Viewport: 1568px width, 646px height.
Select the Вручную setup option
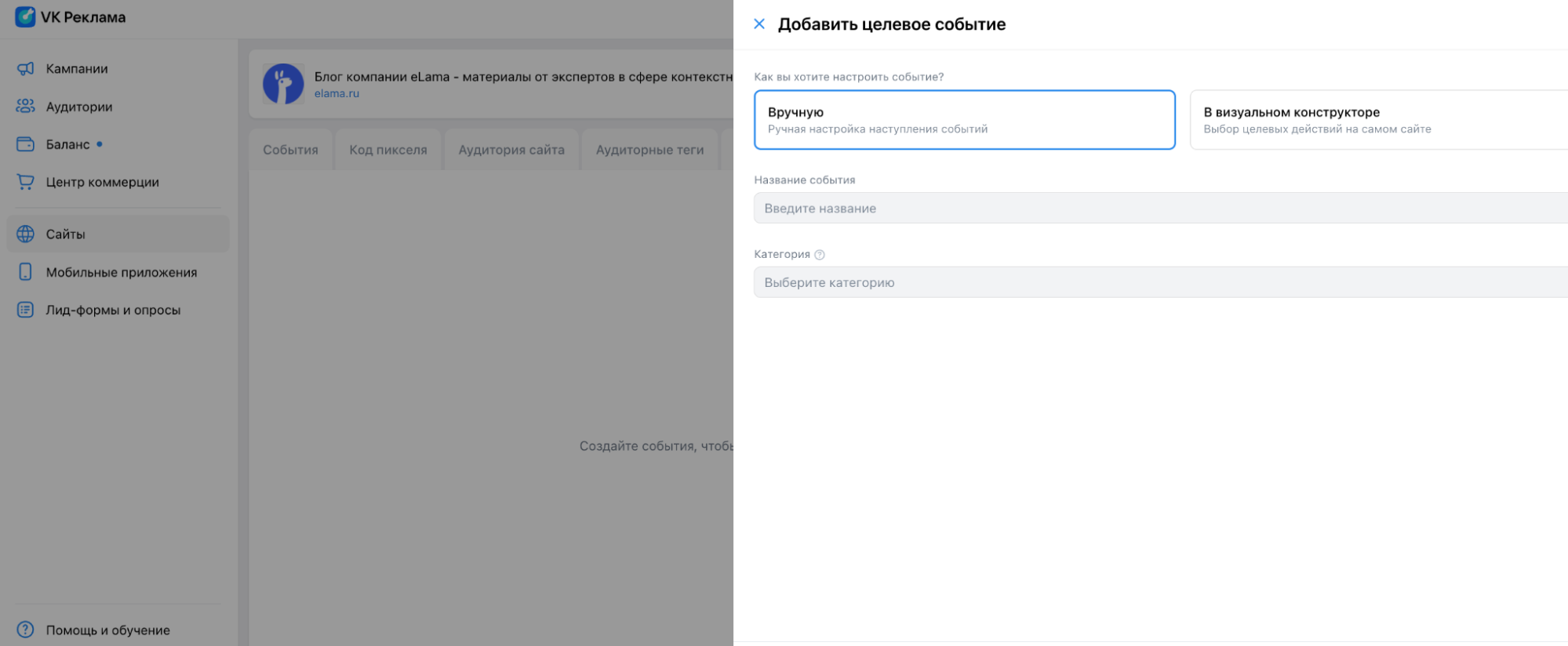pyautogui.click(x=964, y=120)
